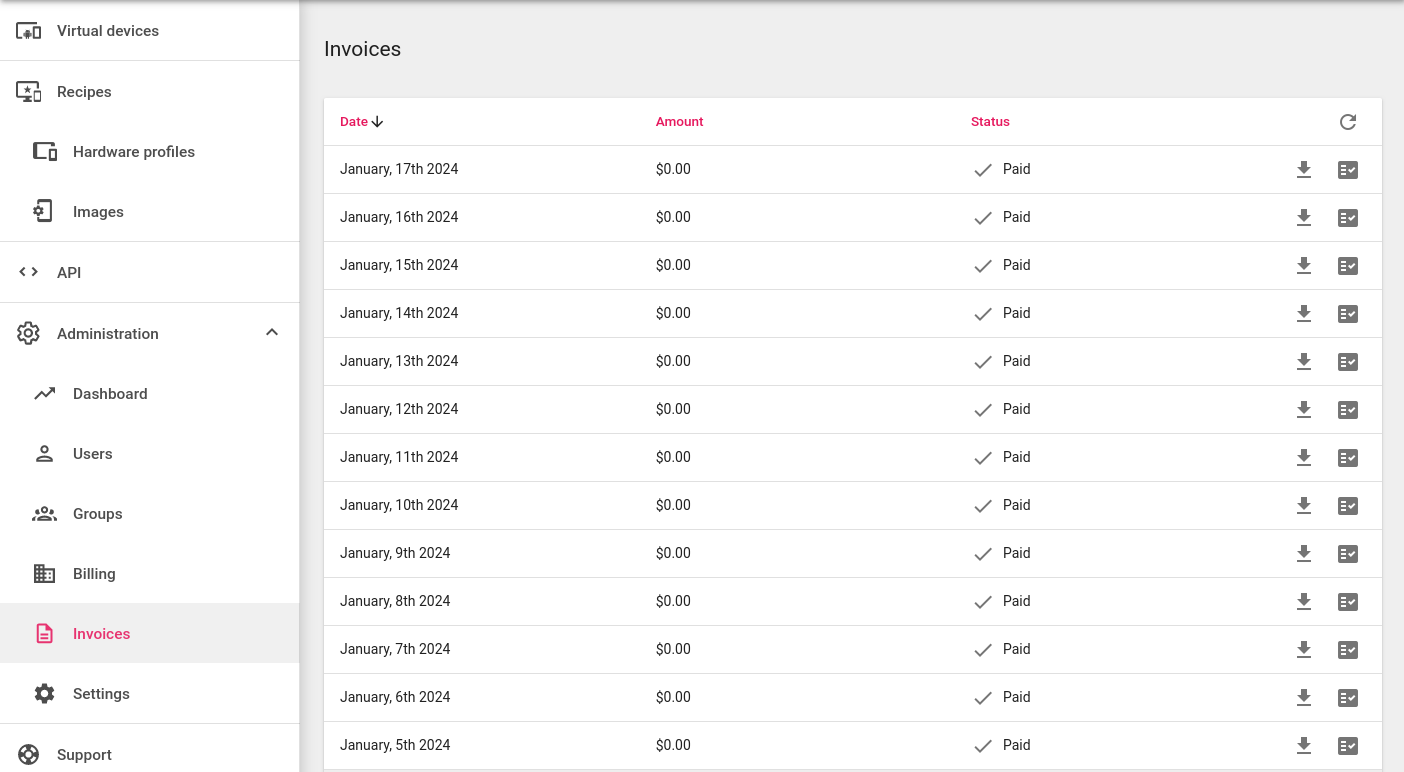Go to Settings
The width and height of the screenshot is (1404, 772).
[100, 693]
